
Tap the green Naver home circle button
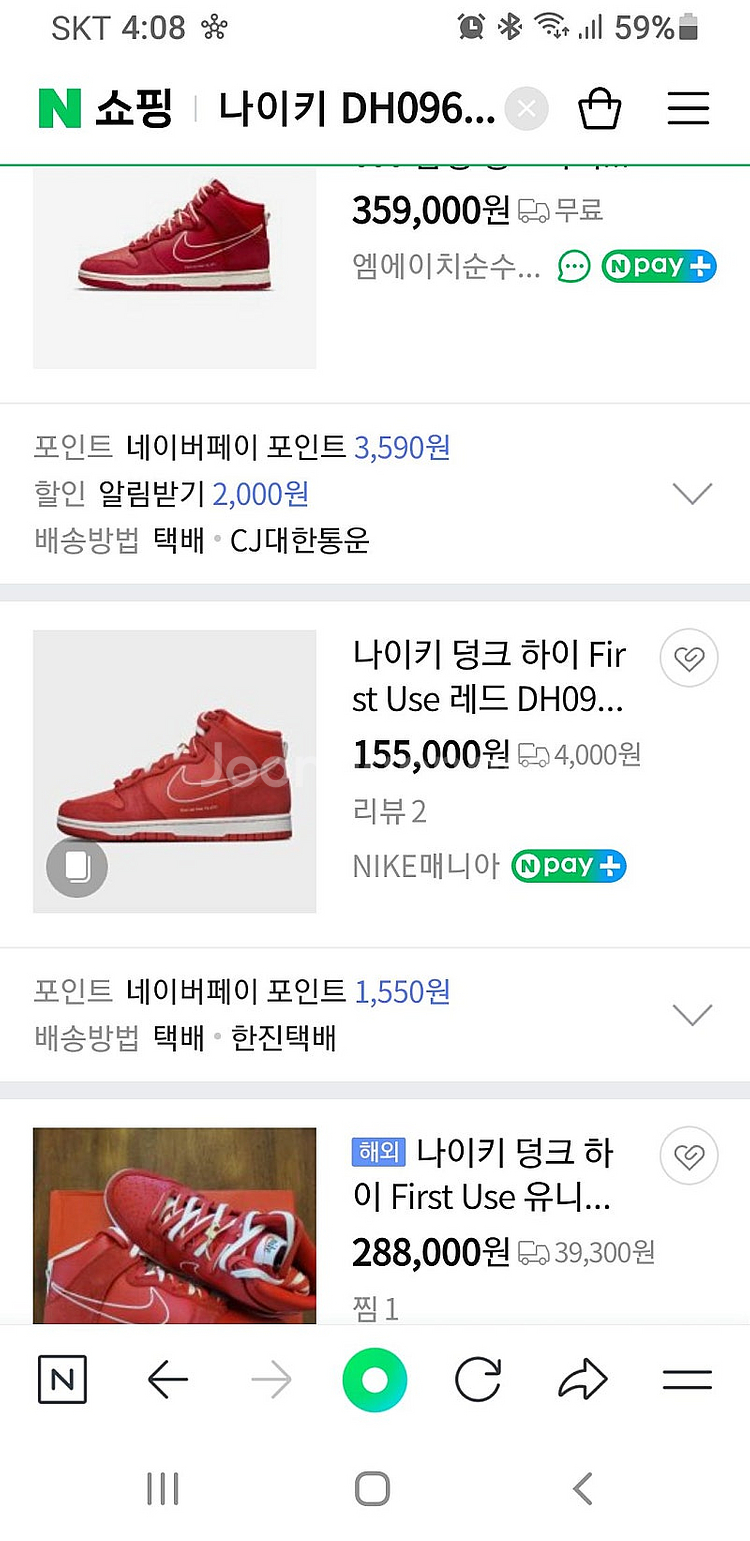374,1381
